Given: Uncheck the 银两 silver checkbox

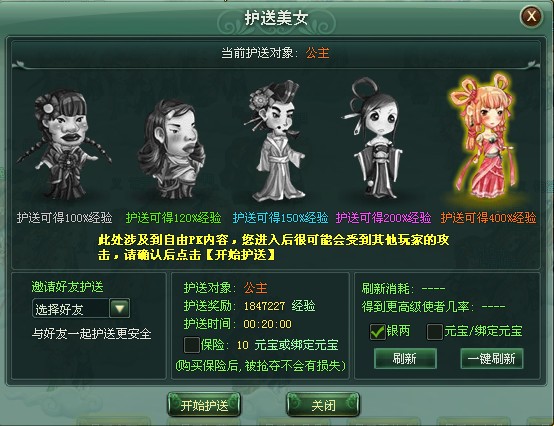Looking at the screenshot, I should point(377,332).
